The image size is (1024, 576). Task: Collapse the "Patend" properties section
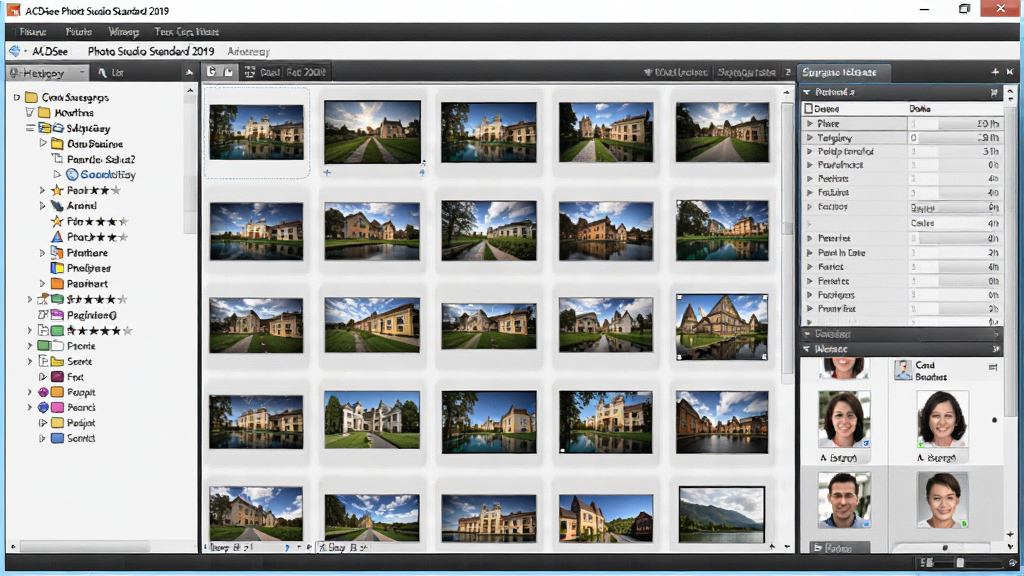coord(807,92)
